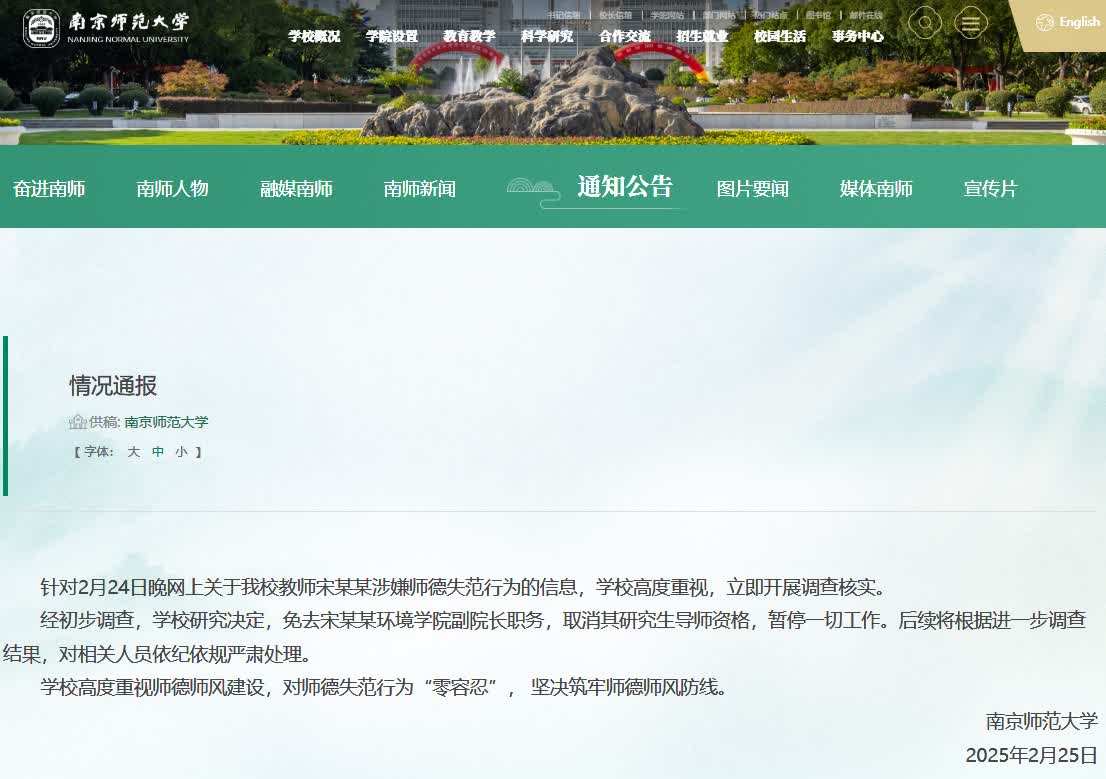Set font size to medium (中)

pyautogui.click(x=157, y=452)
